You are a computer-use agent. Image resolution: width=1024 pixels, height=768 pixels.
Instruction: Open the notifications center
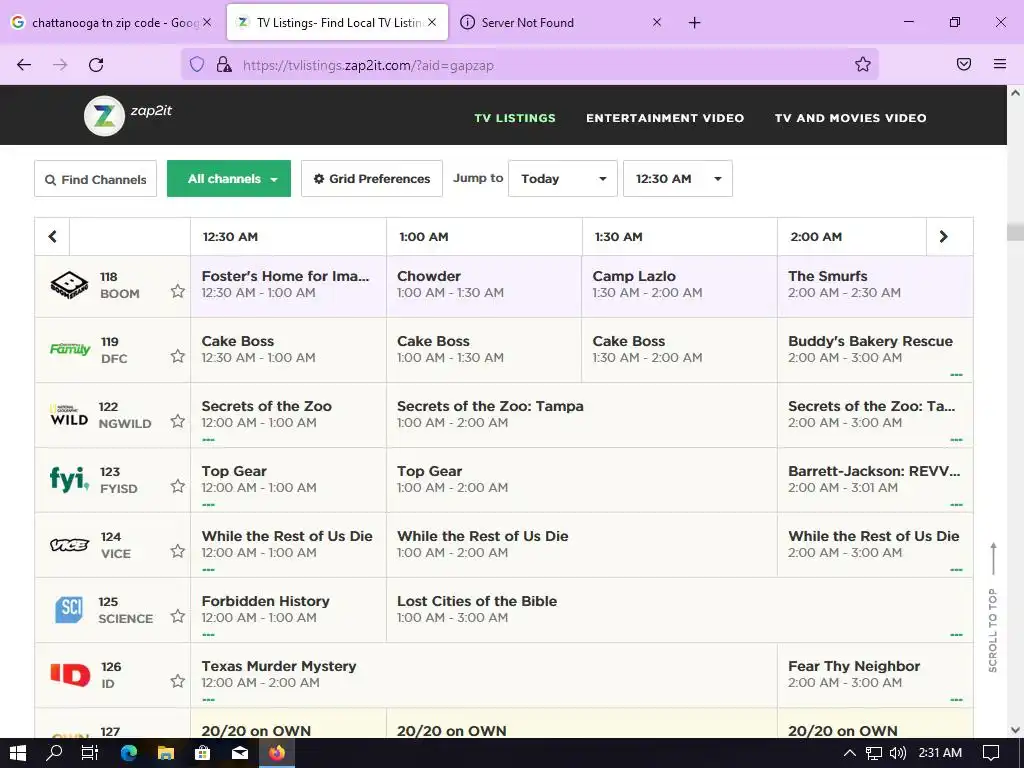991,753
